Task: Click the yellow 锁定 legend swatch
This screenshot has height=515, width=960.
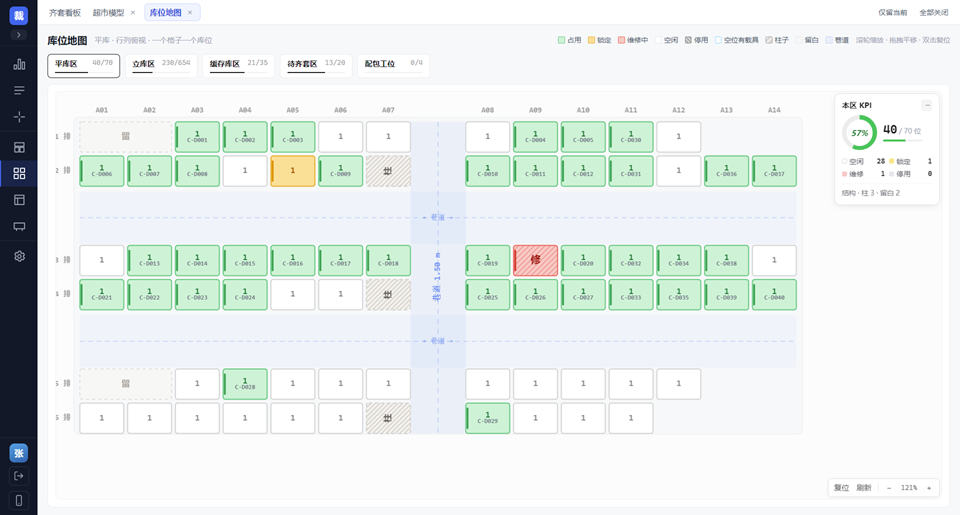Action: (591, 40)
